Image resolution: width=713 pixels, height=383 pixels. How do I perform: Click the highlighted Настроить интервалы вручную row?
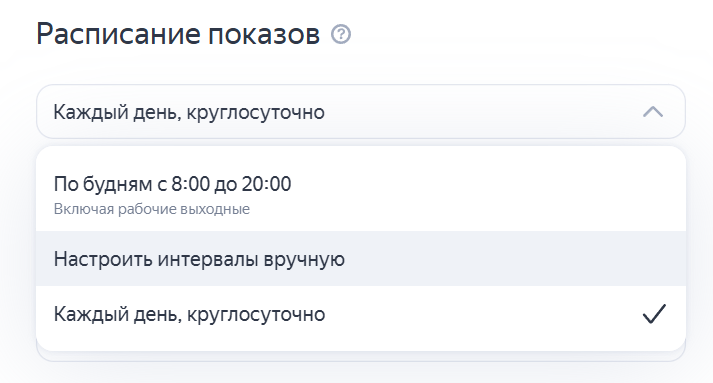point(361,258)
